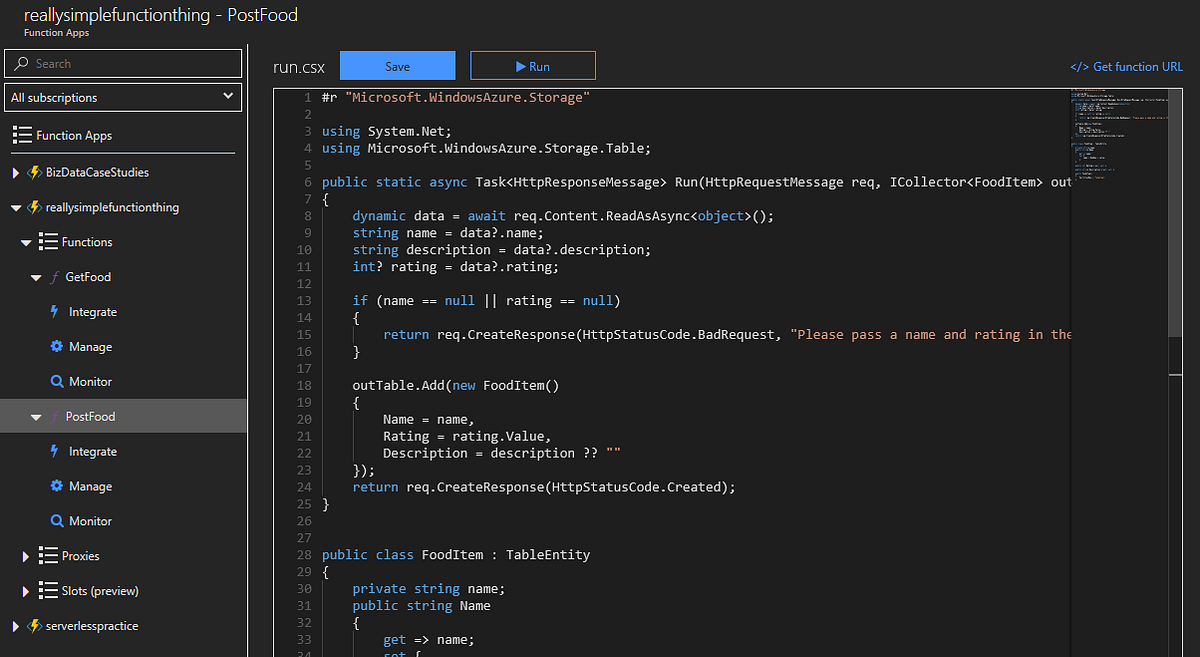
Task: Click the Monitor magnifier icon under PostFood
Action: pos(56,521)
